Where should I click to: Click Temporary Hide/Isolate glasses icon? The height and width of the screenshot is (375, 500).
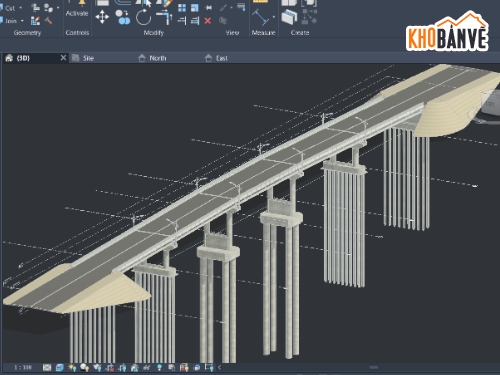point(147,367)
